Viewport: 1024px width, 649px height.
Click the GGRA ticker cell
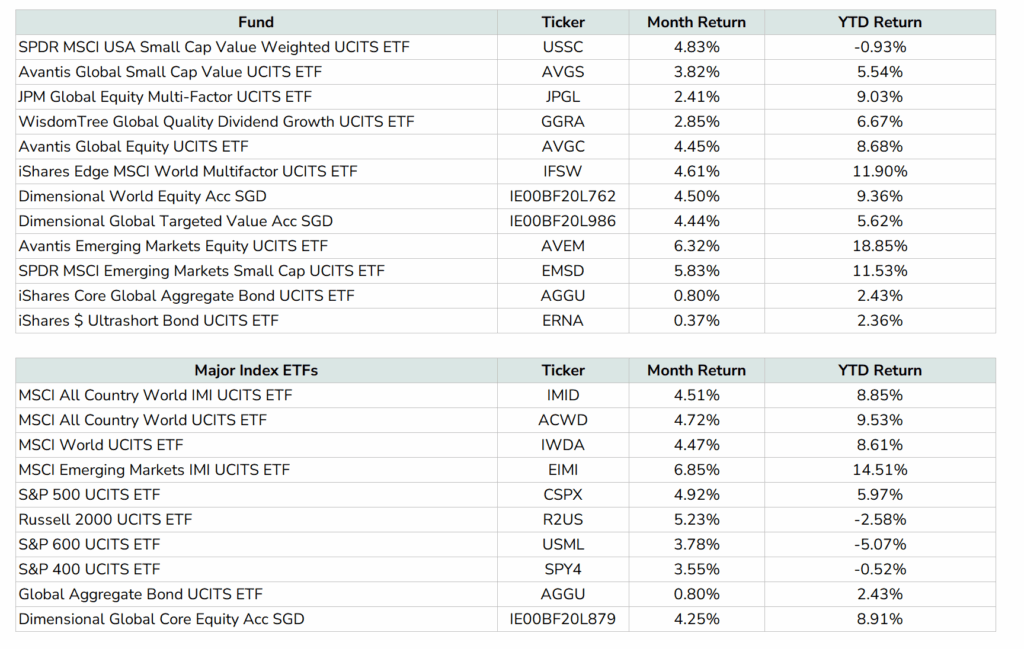pyautogui.click(x=563, y=122)
